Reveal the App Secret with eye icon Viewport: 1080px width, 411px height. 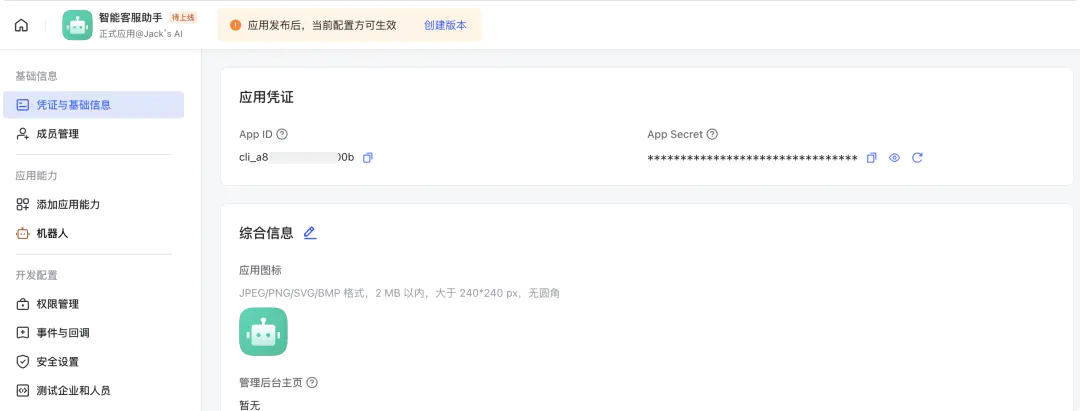pyautogui.click(x=894, y=158)
